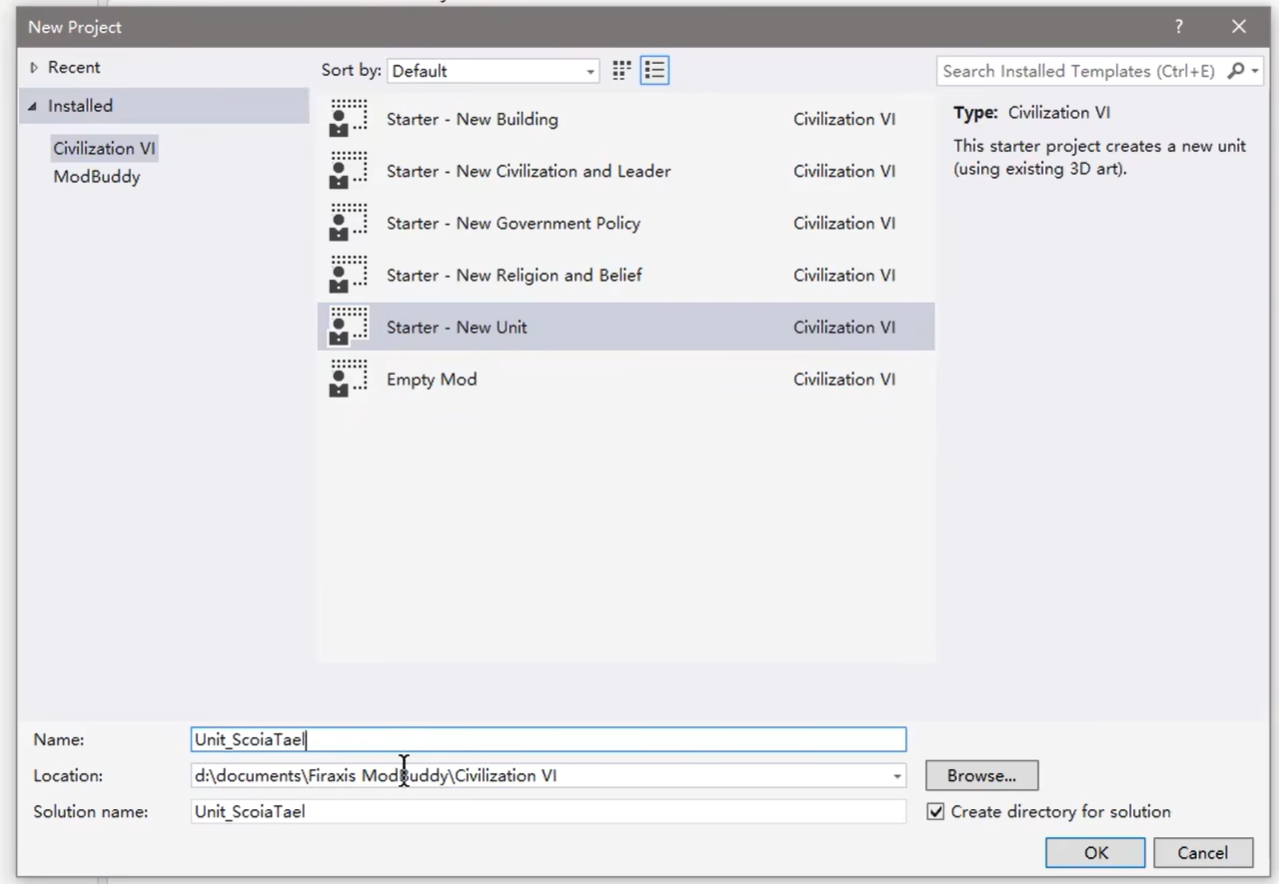Click the Starter - New Building template icon

348,119
